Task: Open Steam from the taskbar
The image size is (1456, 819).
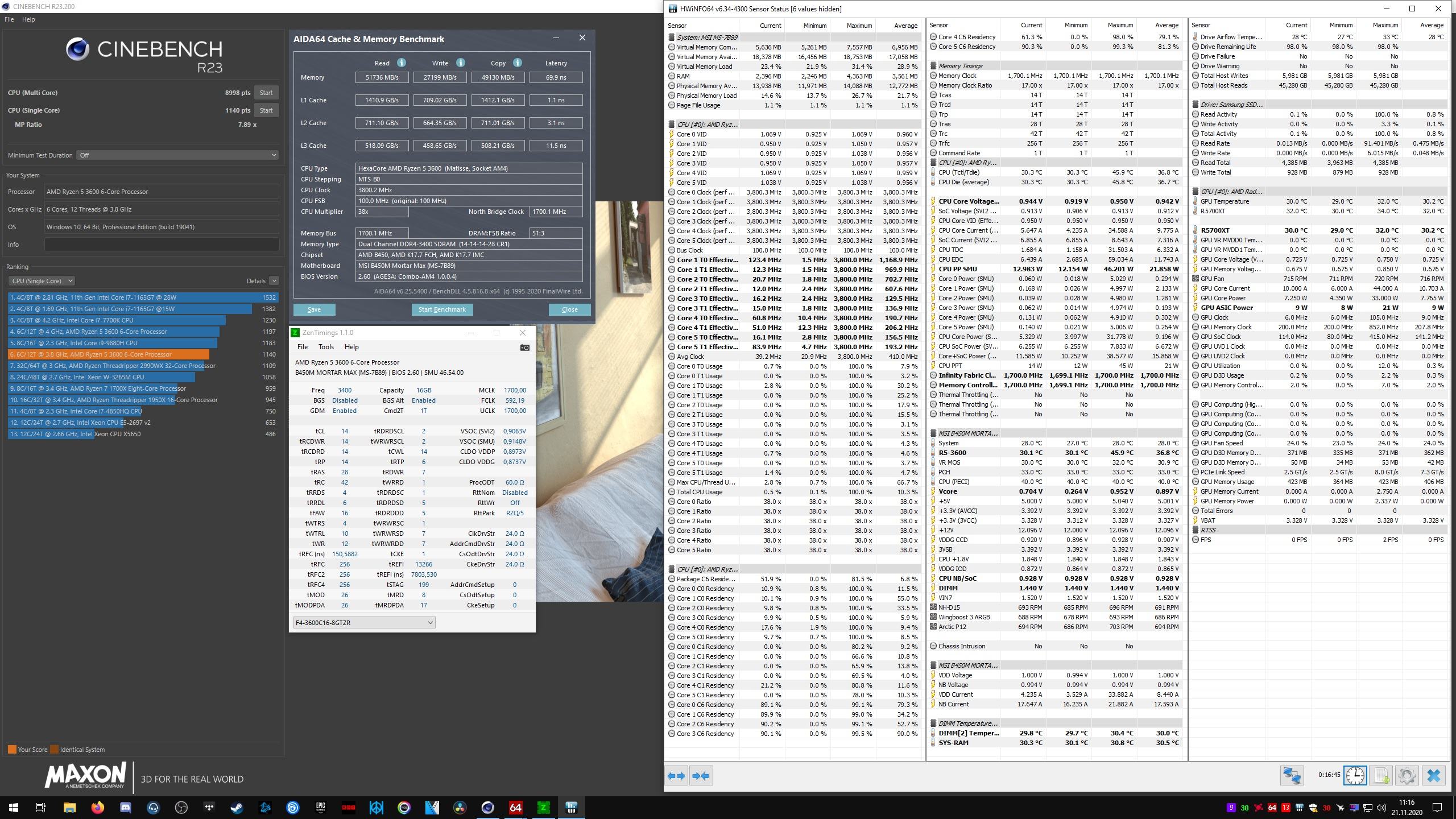Action: tap(237, 807)
